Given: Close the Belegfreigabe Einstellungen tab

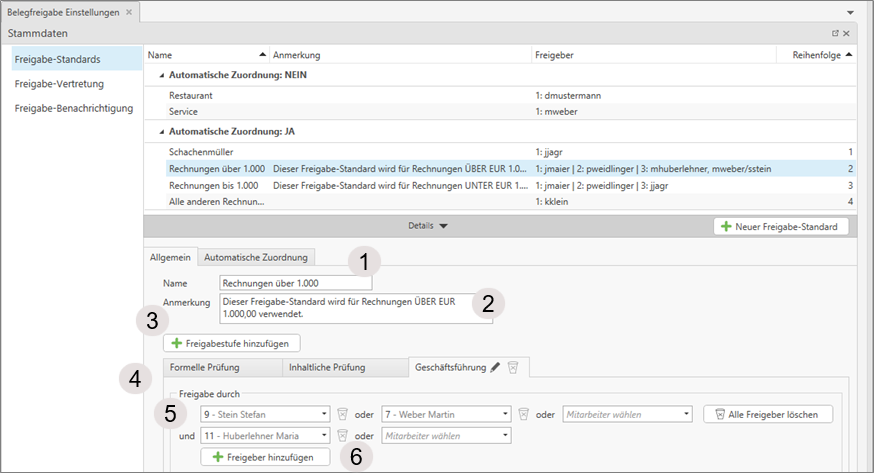Looking at the screenshot, I should pos(129,12).
